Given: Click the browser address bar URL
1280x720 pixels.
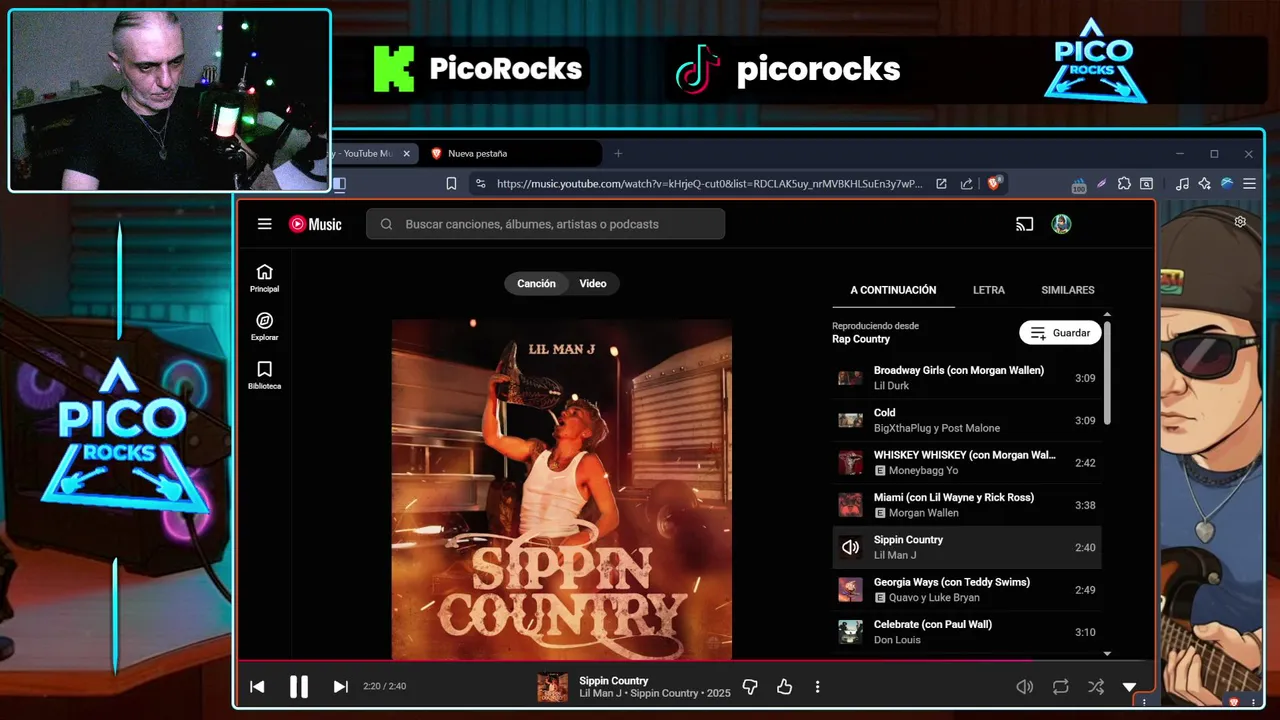Looking at the screenshot, I should (709, 184).
